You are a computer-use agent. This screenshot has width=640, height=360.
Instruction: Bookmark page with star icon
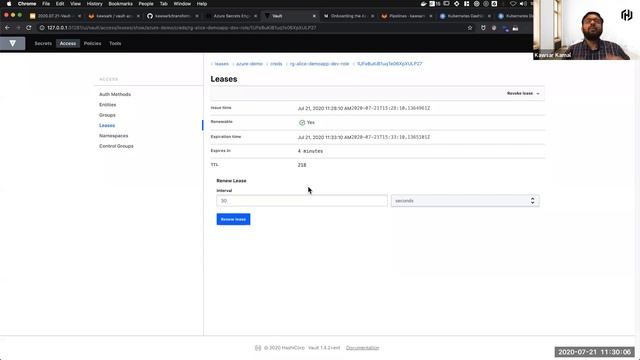point(470,28)
